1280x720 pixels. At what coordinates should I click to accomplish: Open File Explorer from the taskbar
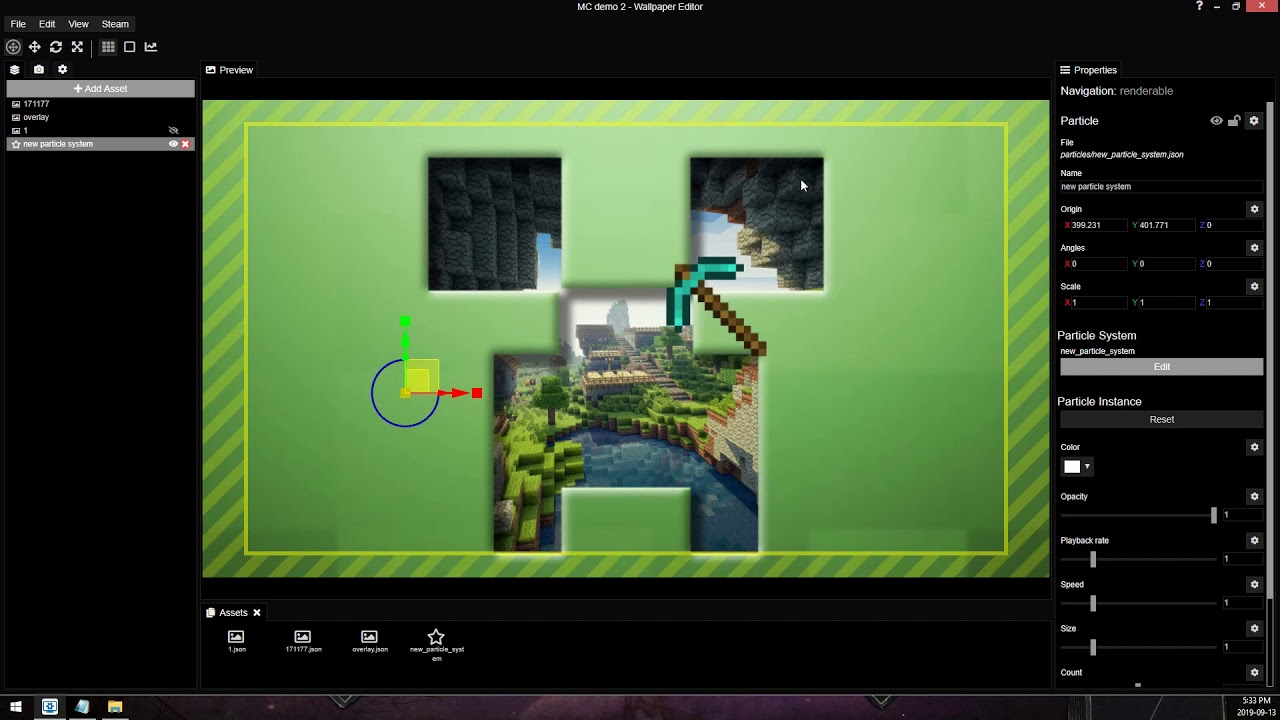(115, 707)
